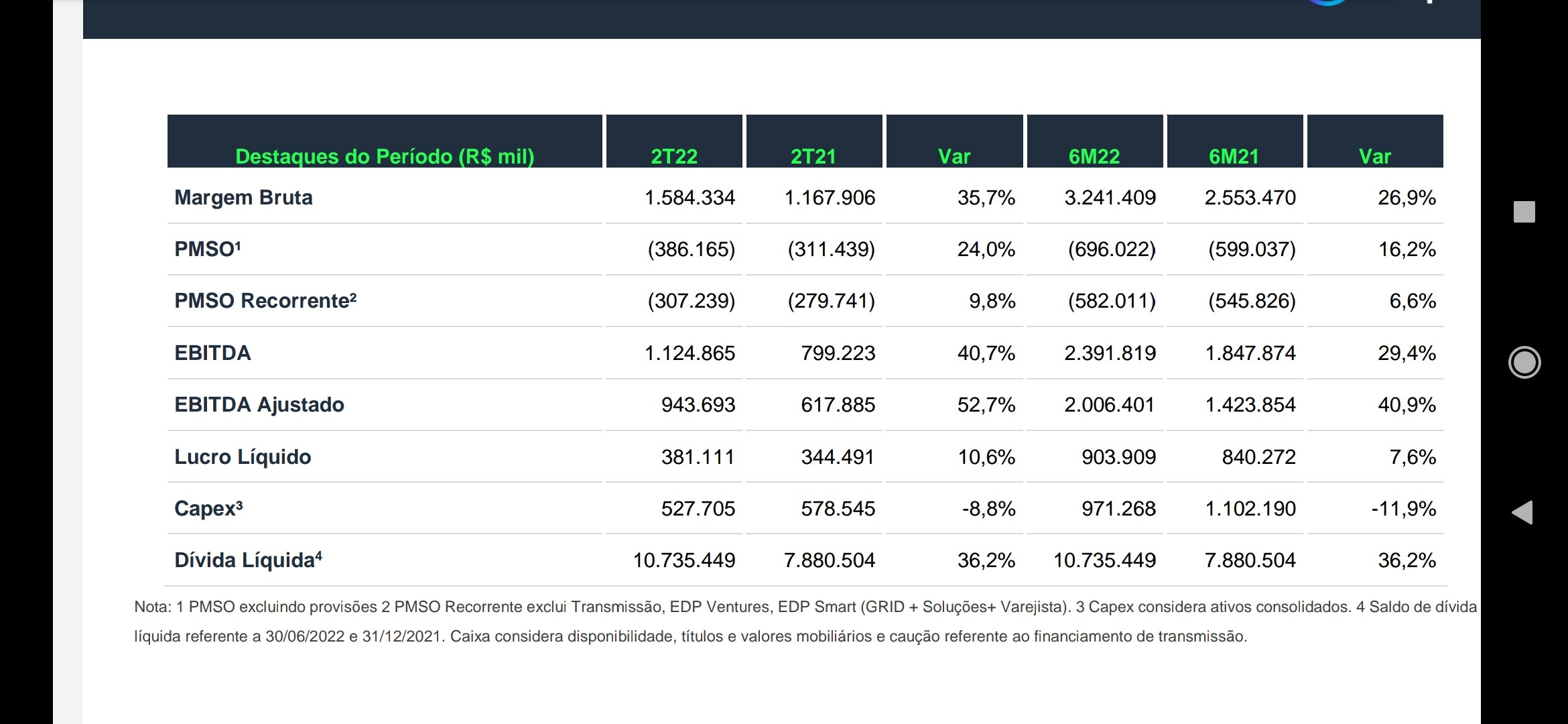The image size is (1568, 724).
Task: Select the 52,7% variation cell
Action: pyautogui.click(x=986, y=405)
